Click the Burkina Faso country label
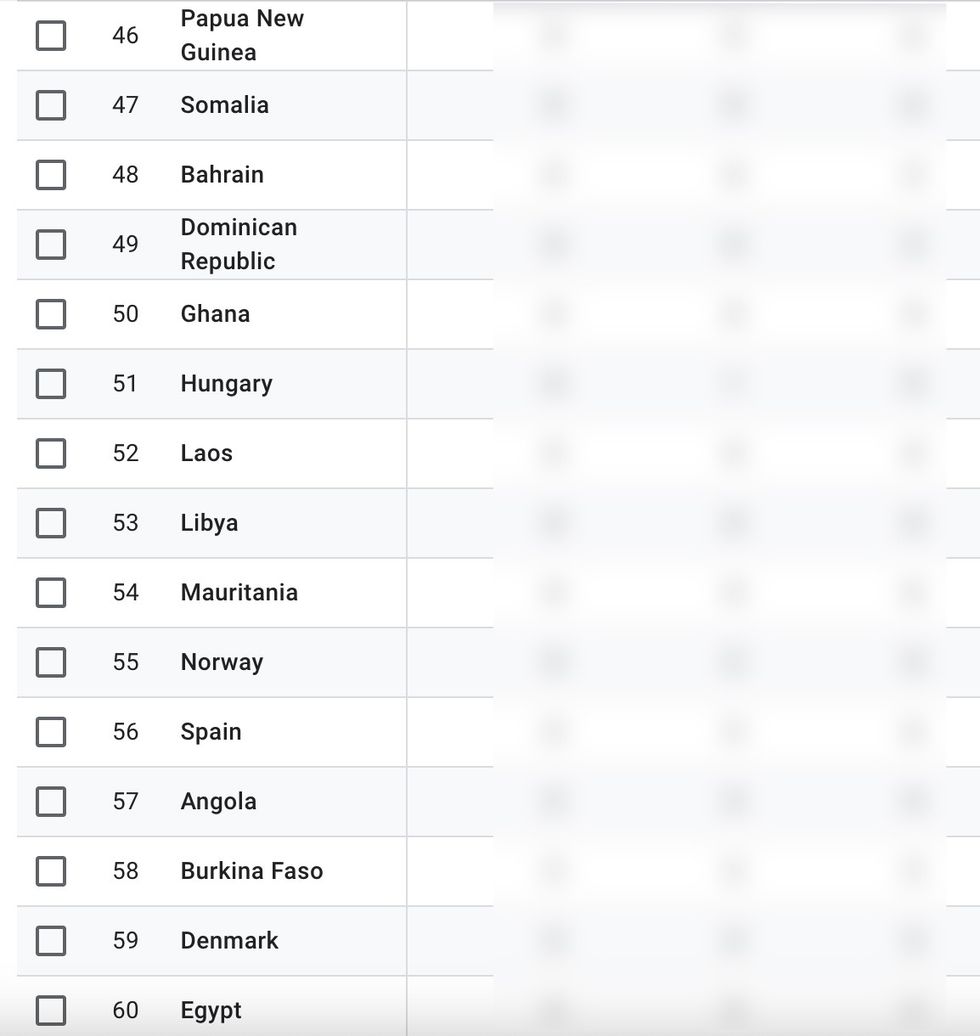This screenshot has height=1036, width=980. [x=252, y=871]
